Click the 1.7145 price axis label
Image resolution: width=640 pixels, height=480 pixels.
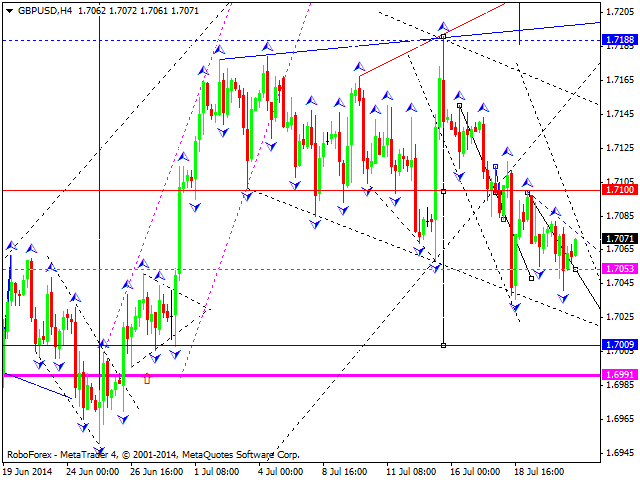coord(618,113)
